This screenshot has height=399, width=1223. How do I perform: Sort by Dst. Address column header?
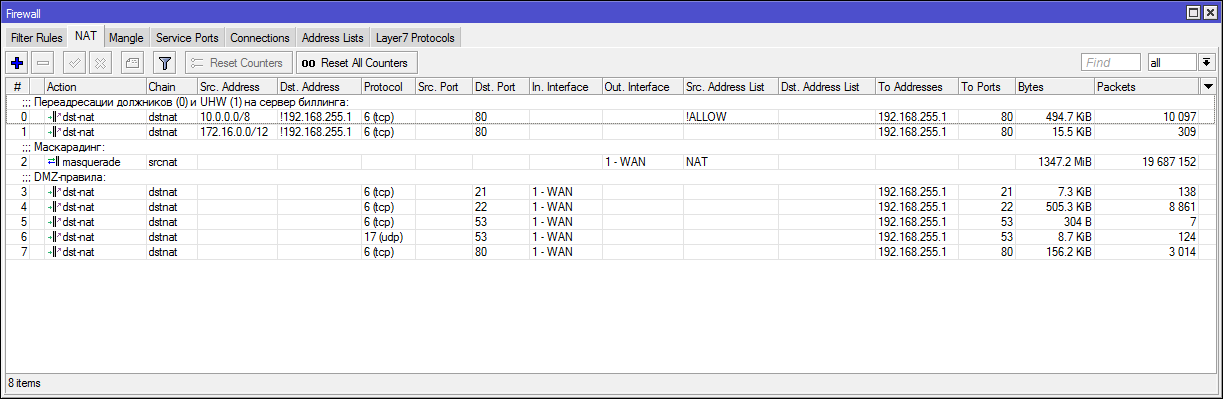point(318,87)
